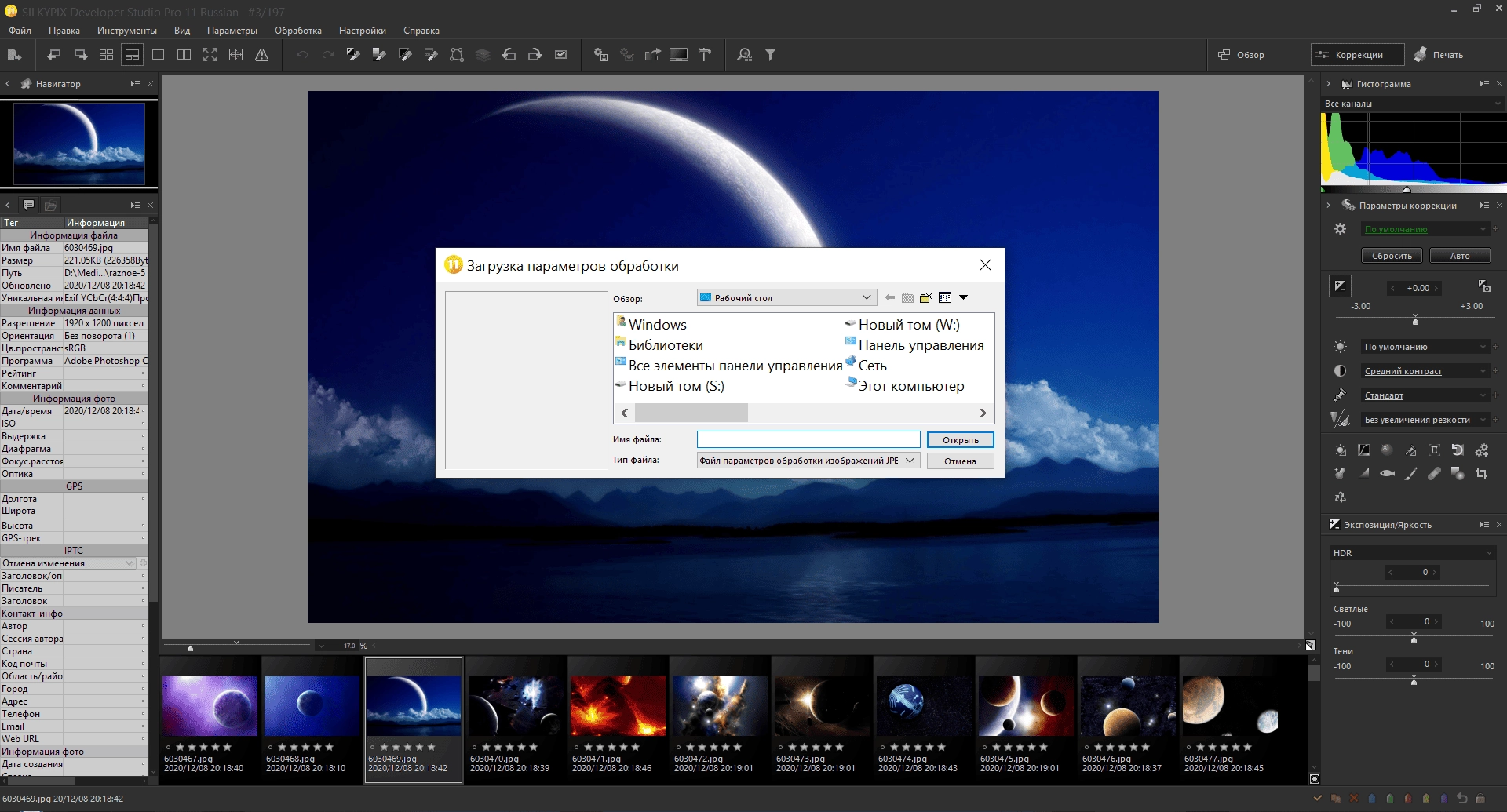Open the 'Обработка' menu

coord(298,31)
